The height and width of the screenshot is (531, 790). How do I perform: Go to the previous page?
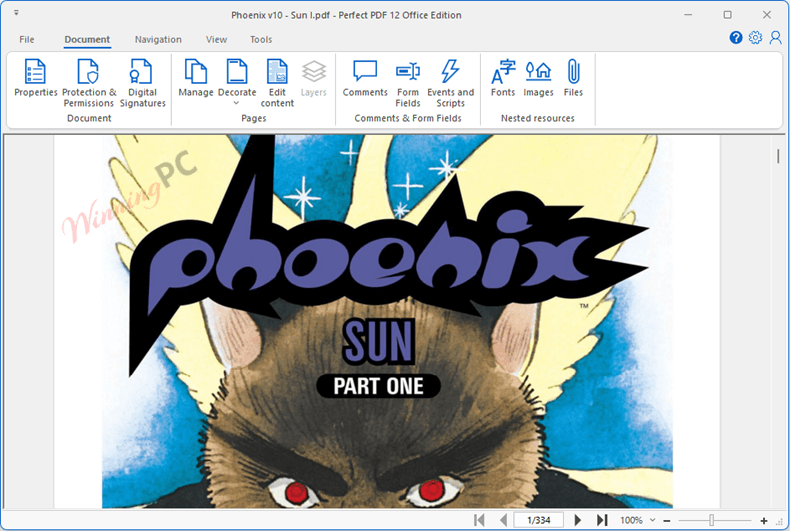[503, 520]
